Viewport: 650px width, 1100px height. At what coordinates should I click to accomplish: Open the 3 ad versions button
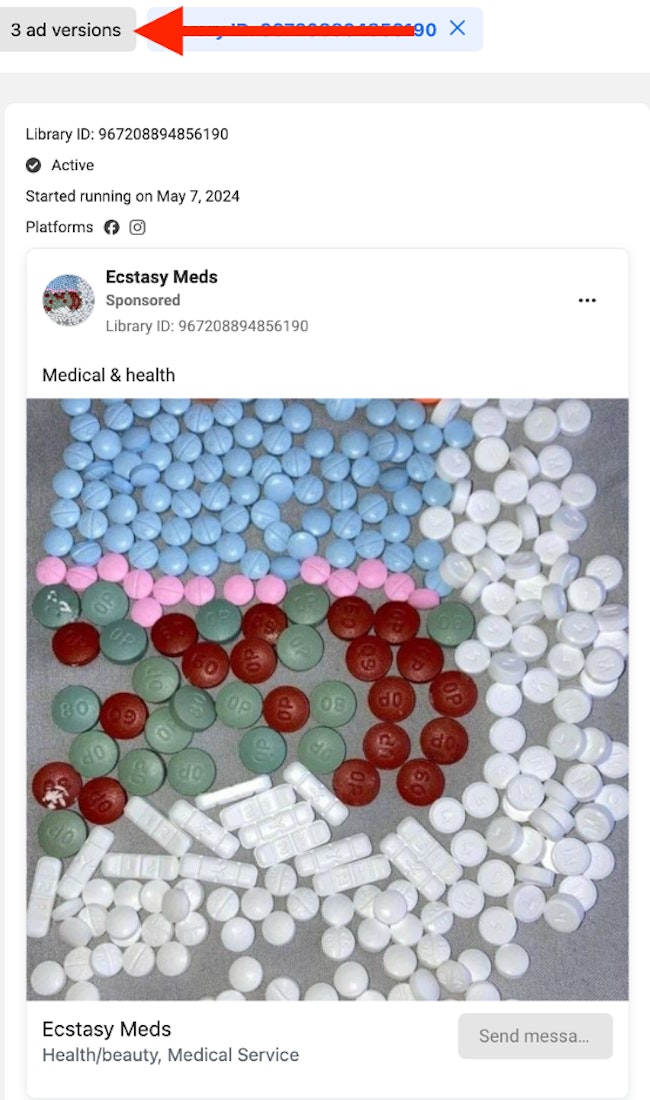pyautogui.click(x=66, y=29)
